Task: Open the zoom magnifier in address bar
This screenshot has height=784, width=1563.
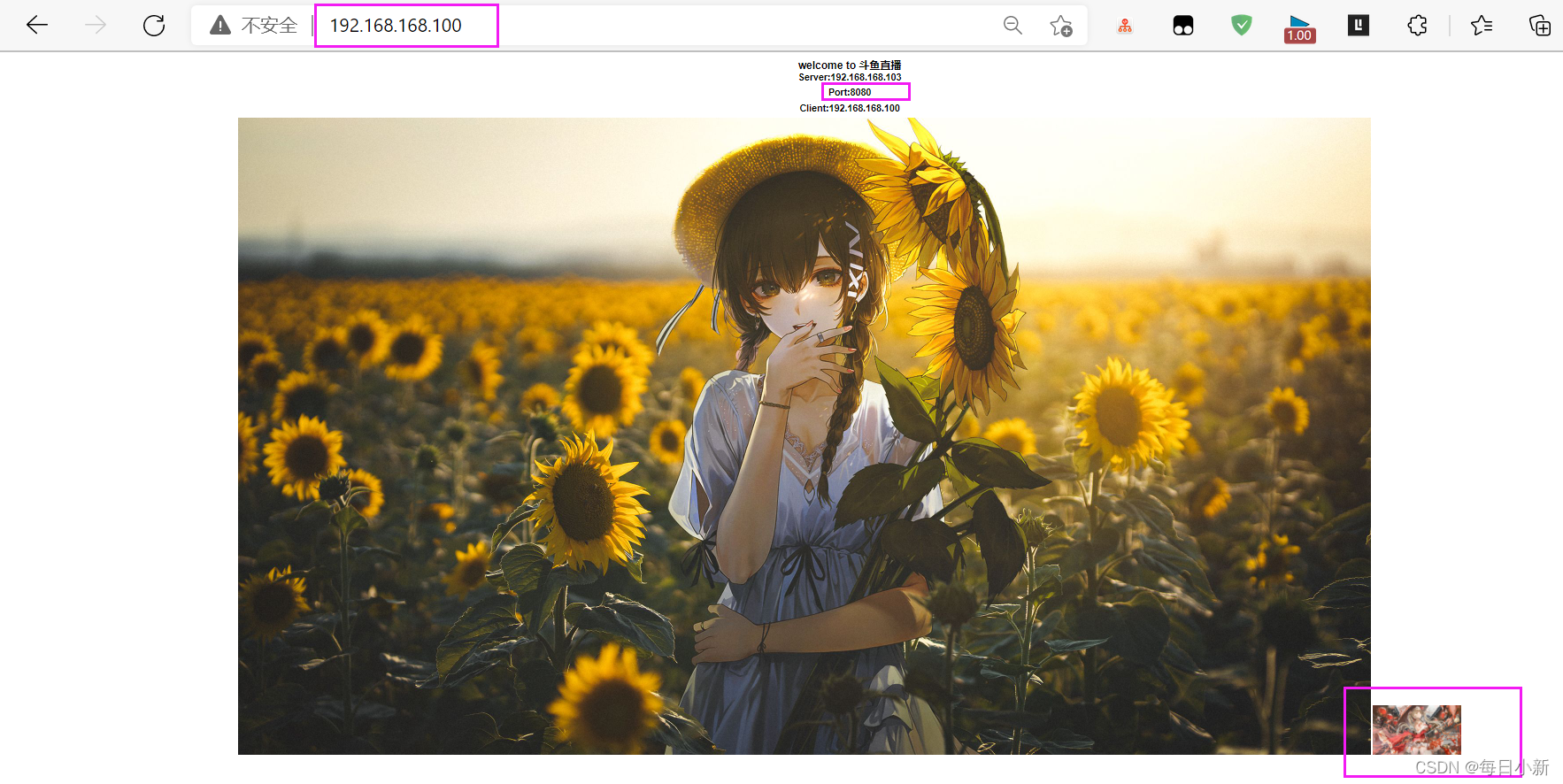Action: pos(1012,25)
